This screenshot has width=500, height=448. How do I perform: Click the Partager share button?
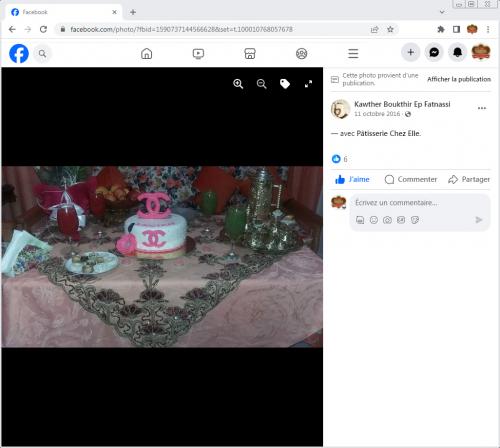tap(469, 179)
